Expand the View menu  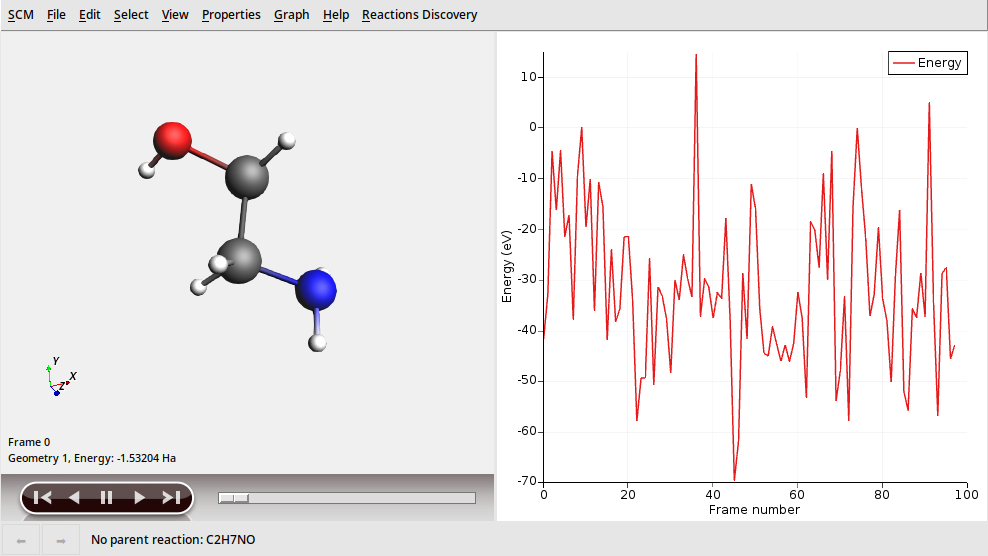click(x=175, y=15)
